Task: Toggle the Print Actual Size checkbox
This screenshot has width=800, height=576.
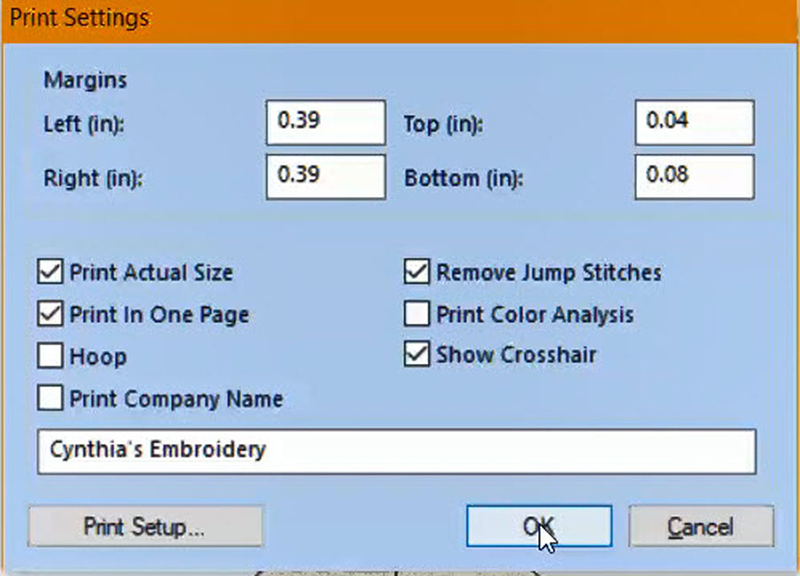Action: click(49, 272)
